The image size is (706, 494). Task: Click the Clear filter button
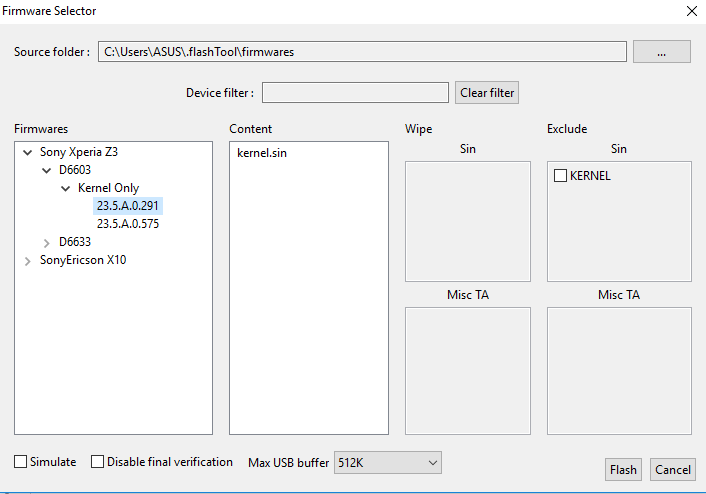(x=487, y=92)
